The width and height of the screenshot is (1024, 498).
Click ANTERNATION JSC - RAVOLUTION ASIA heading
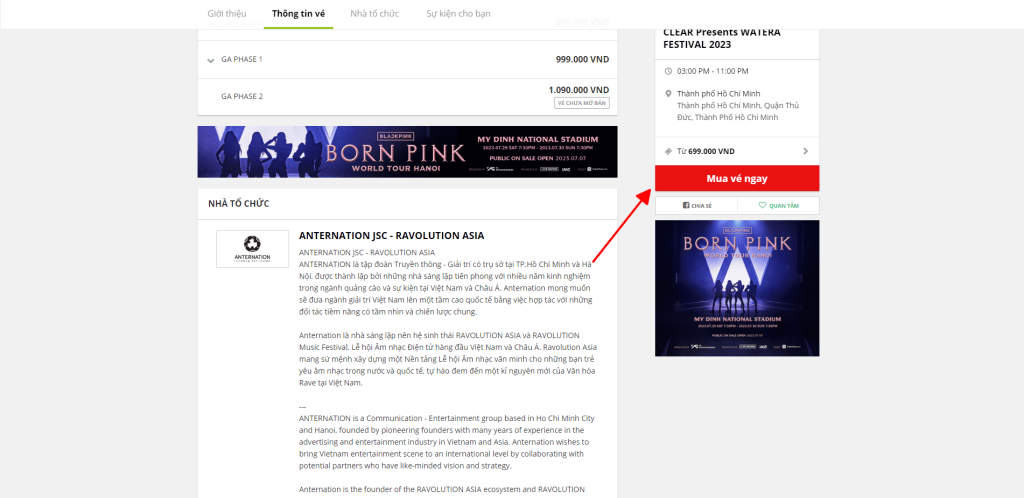point(391,236)
